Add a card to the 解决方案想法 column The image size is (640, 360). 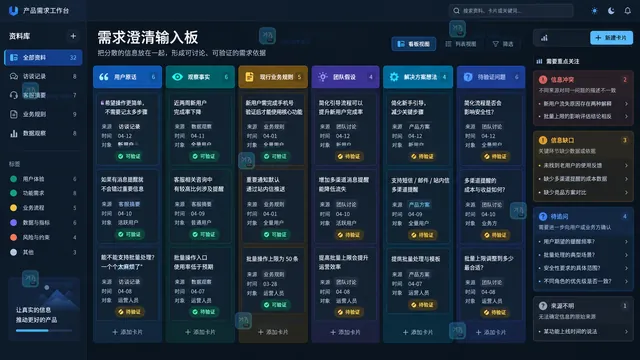(418, 332)
